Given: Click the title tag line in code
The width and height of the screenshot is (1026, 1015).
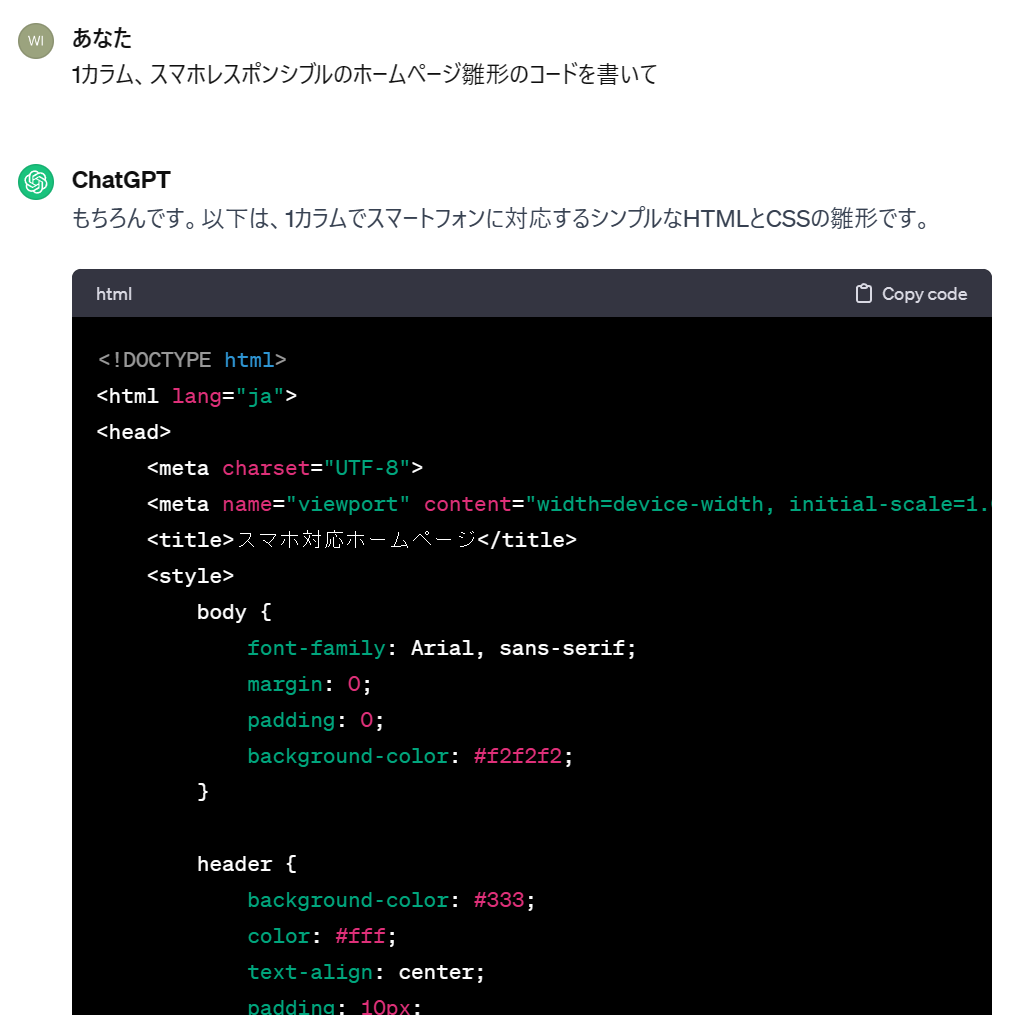Looking at the screenshot, I should point(361,540).
